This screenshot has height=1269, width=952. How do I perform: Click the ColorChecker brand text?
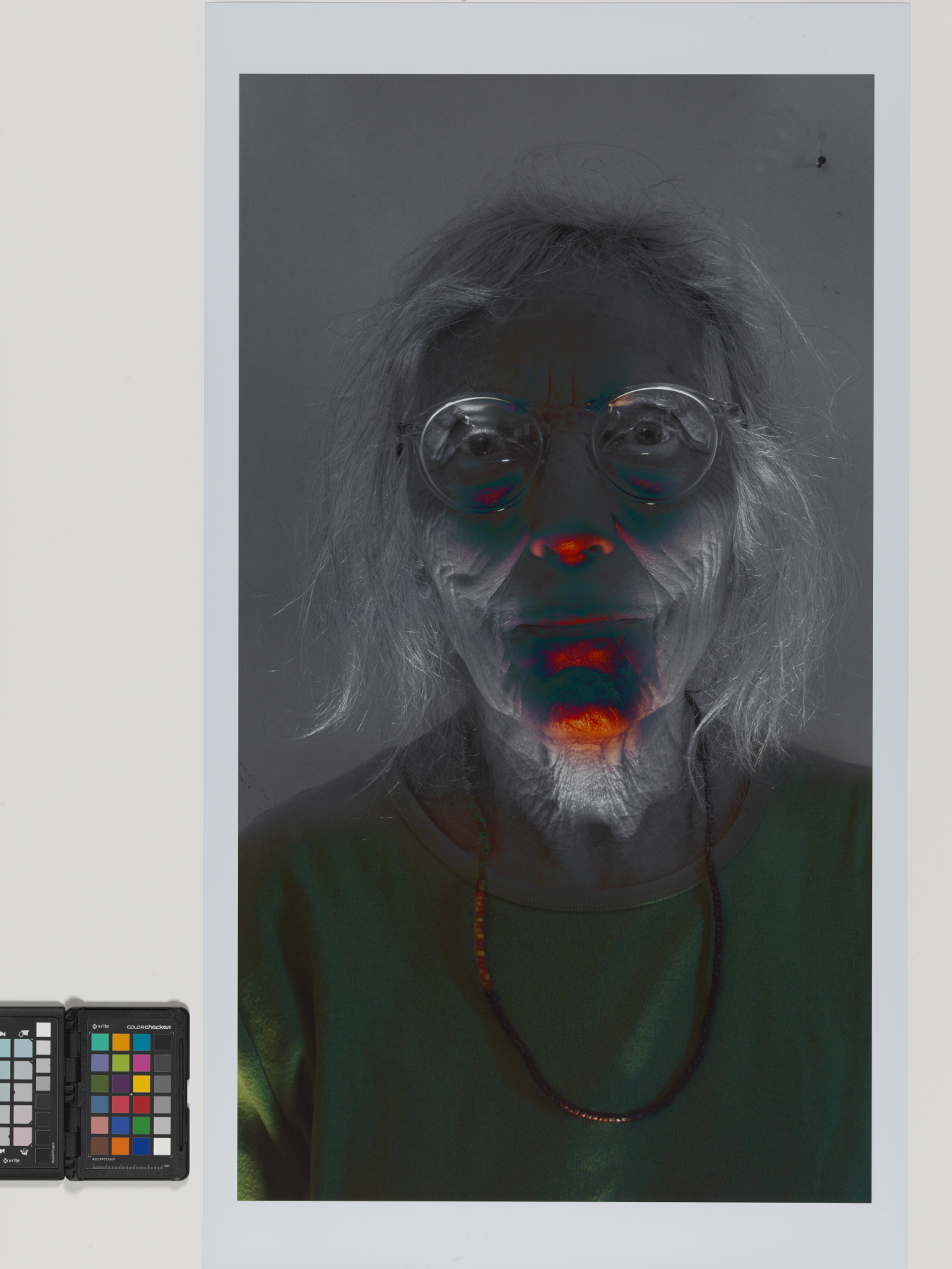(149, 1027)
